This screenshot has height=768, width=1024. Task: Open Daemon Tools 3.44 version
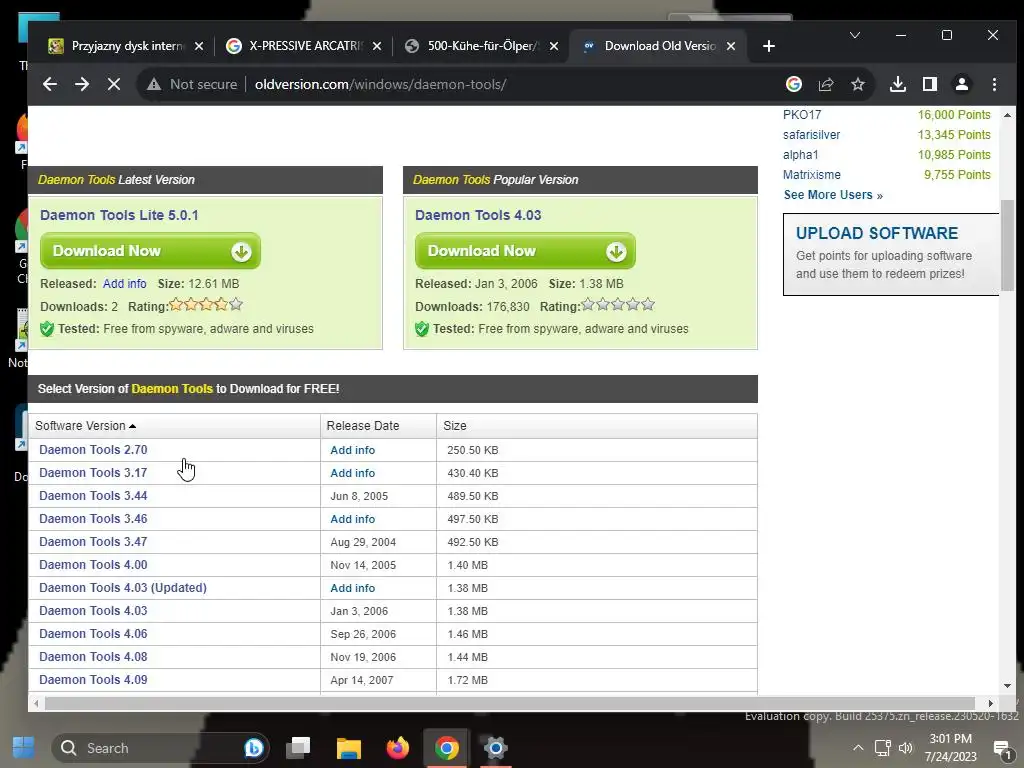(93, 496)
